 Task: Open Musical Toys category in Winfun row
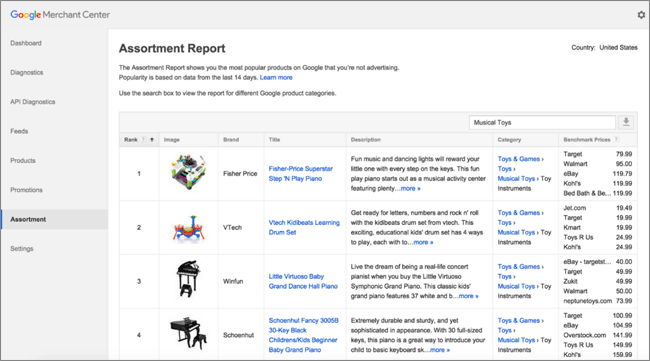click(516, 286)
